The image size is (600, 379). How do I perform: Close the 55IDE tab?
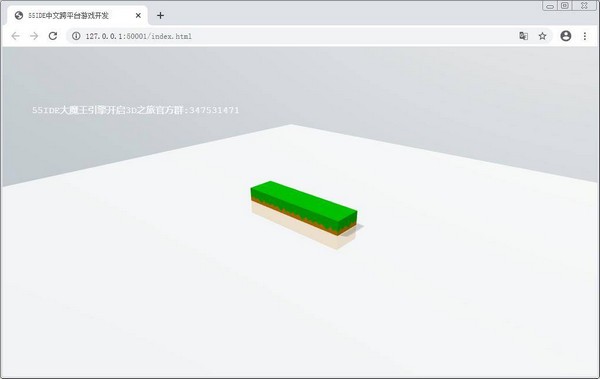tap(138, 15)
